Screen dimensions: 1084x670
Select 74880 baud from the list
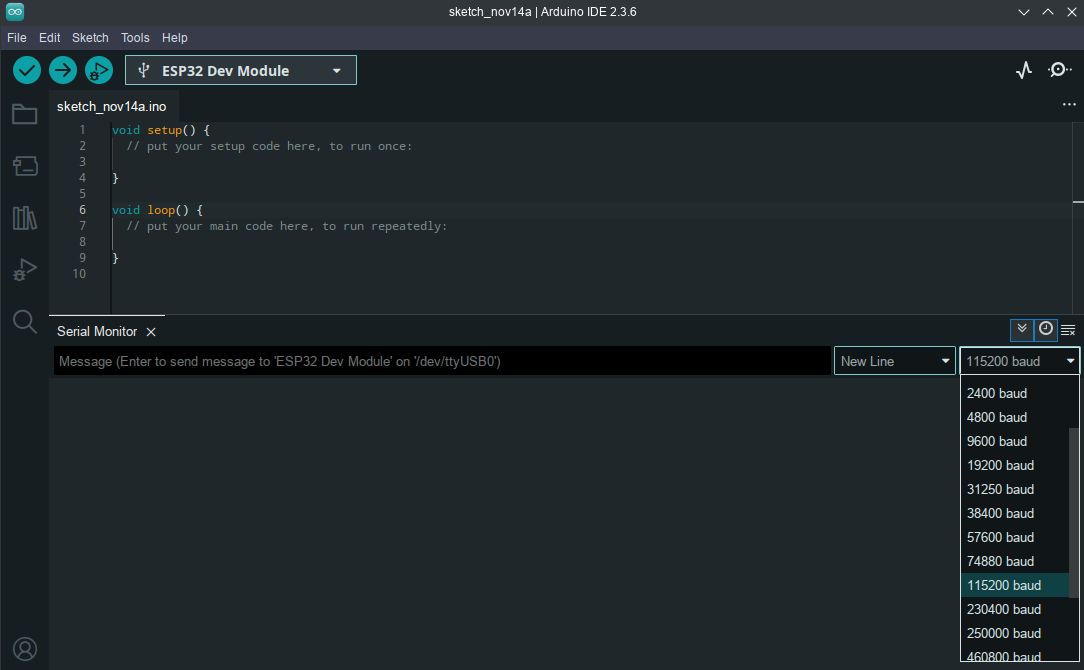click(1014, 561)
